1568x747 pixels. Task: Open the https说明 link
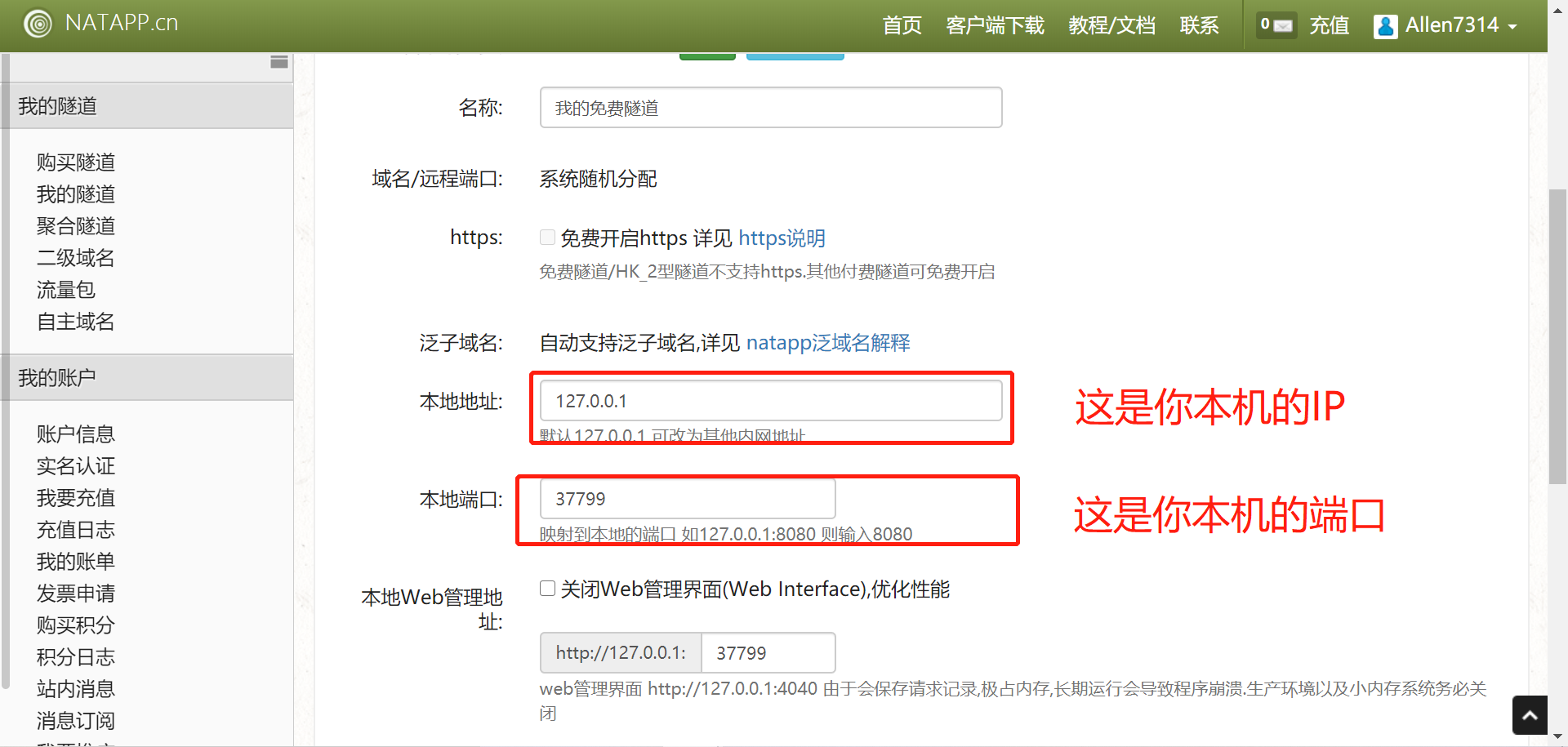782,238
